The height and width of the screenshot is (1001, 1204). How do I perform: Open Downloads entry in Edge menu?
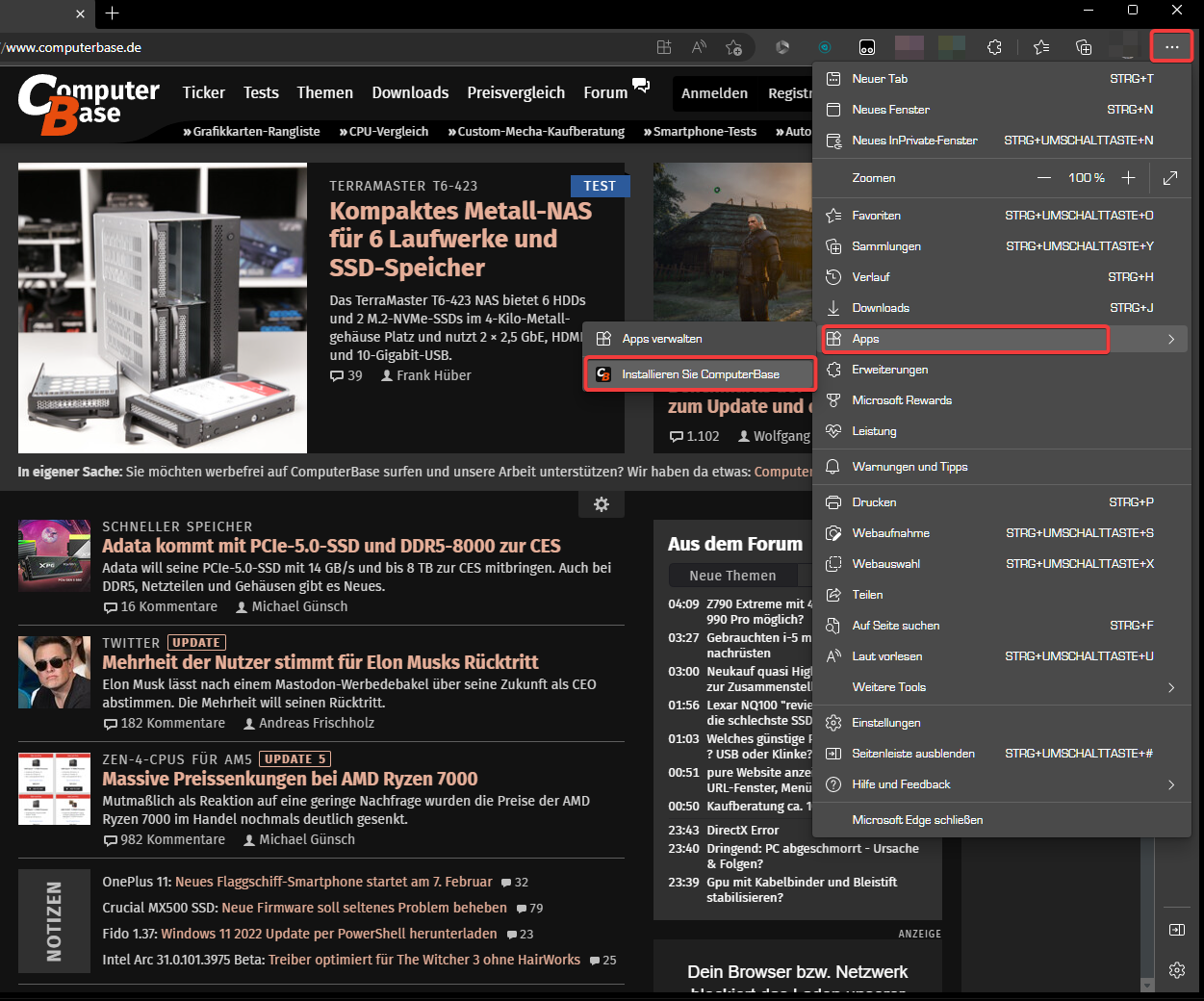(x=1002, y=308)
